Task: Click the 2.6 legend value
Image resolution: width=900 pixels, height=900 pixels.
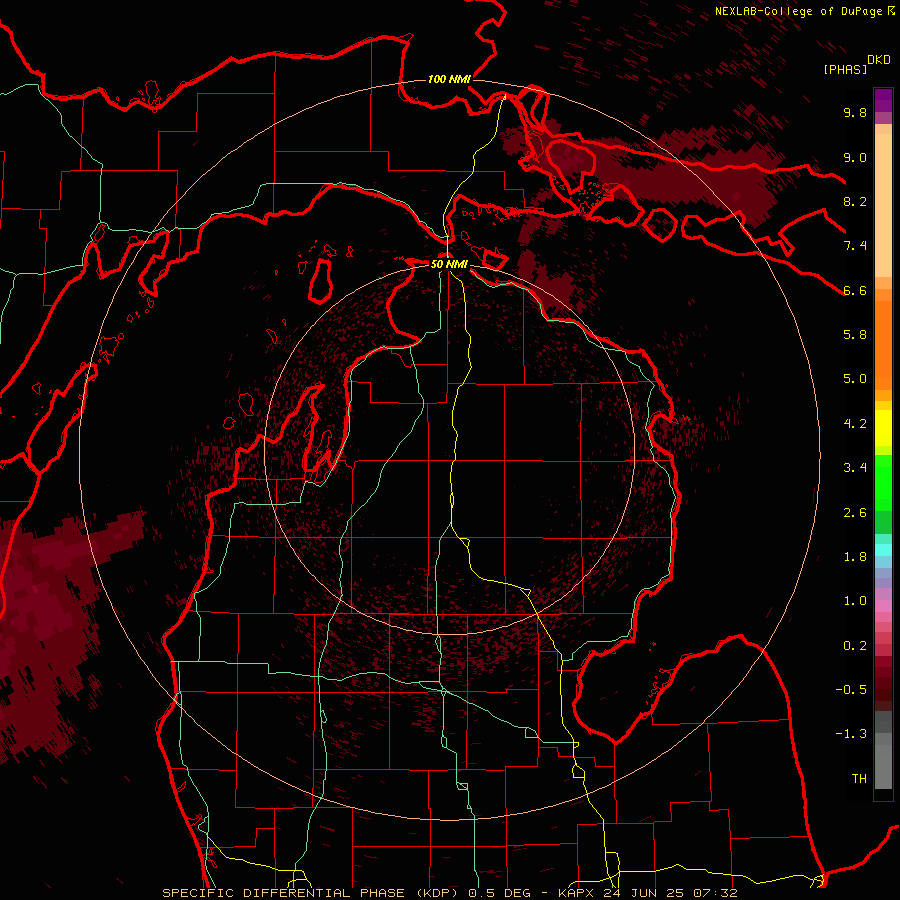Action: coord(855,513)
